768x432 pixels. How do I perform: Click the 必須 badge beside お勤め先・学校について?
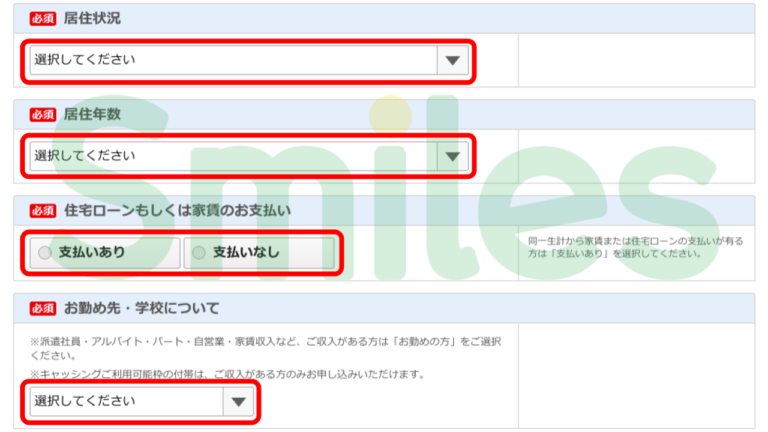coord(43,309)
